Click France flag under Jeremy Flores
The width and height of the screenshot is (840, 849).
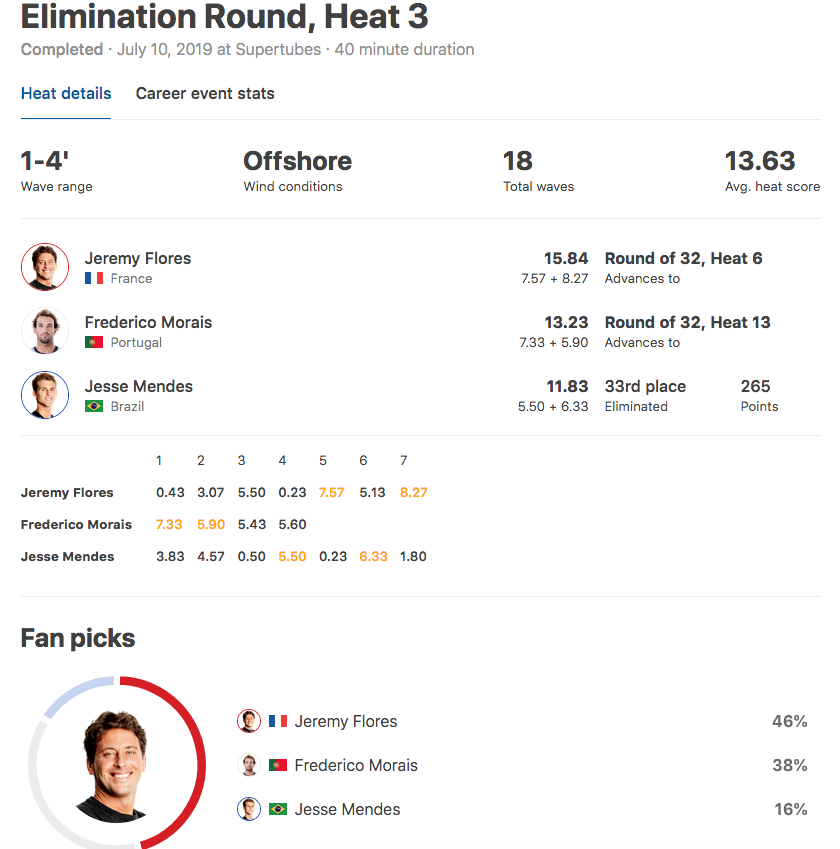click(94, 278)
